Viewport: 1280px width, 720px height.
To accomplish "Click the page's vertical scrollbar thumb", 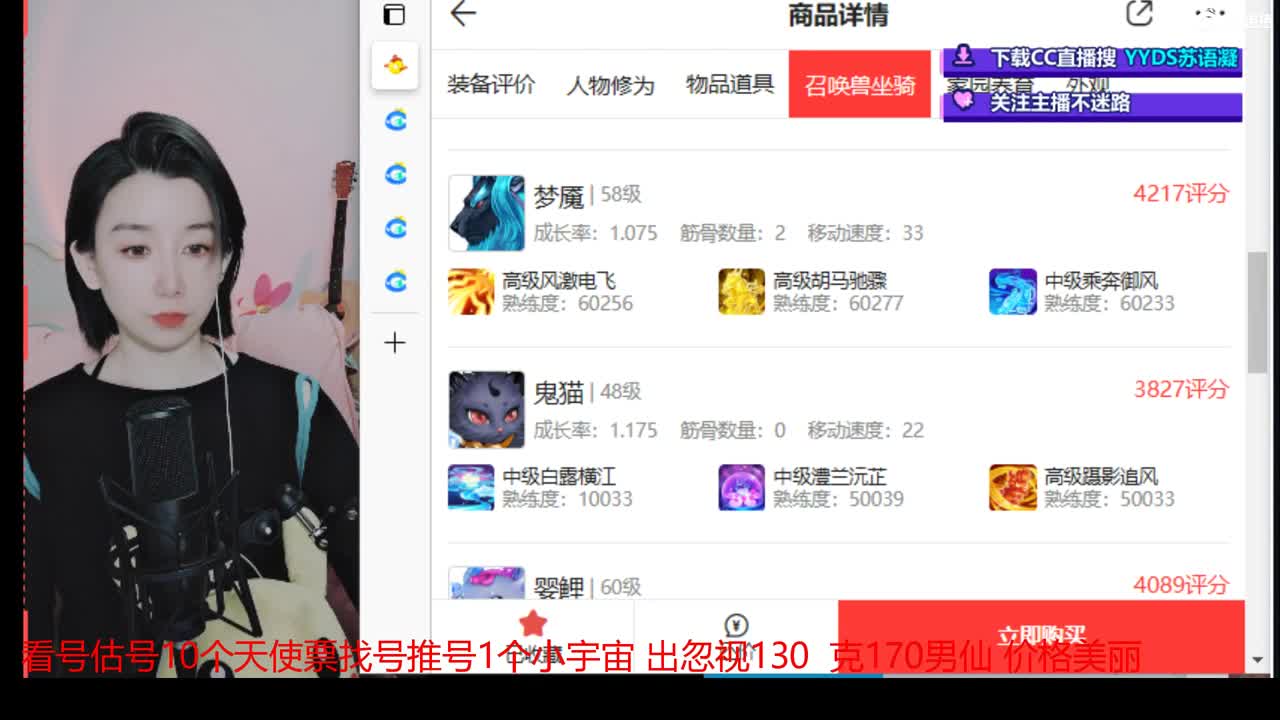I will 1258,312.
